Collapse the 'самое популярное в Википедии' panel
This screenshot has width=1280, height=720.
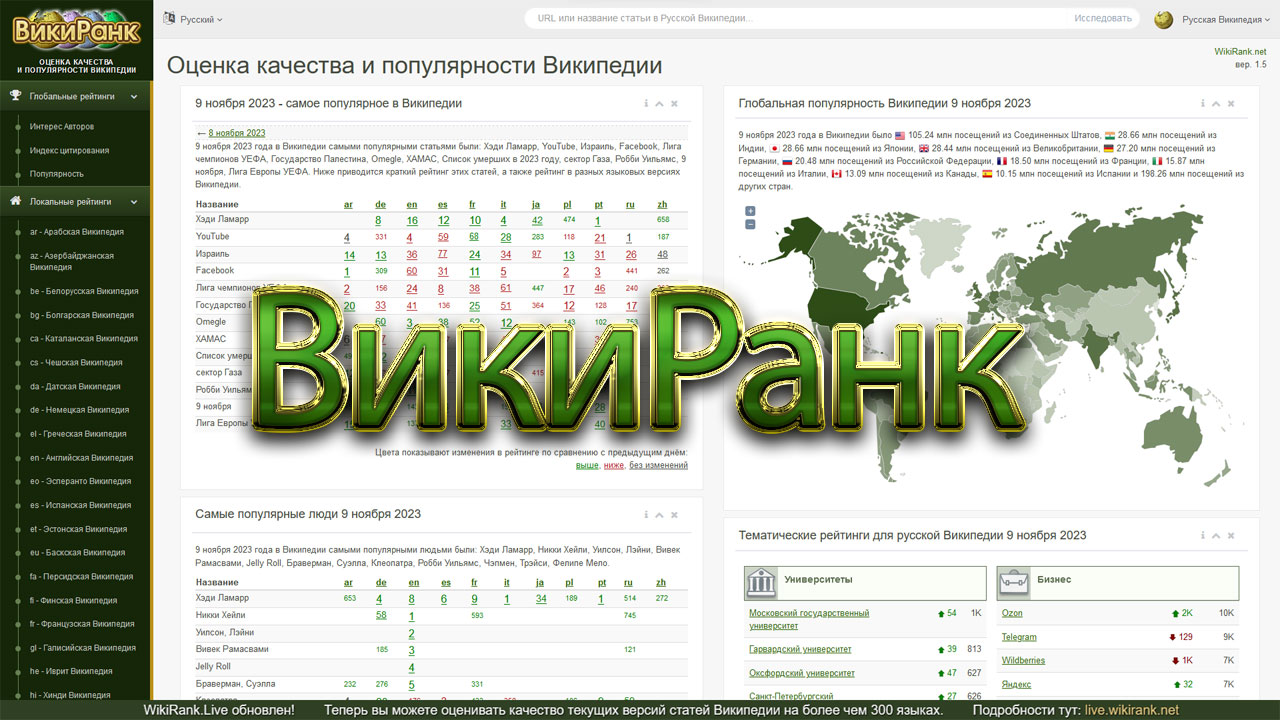[660, 103]
